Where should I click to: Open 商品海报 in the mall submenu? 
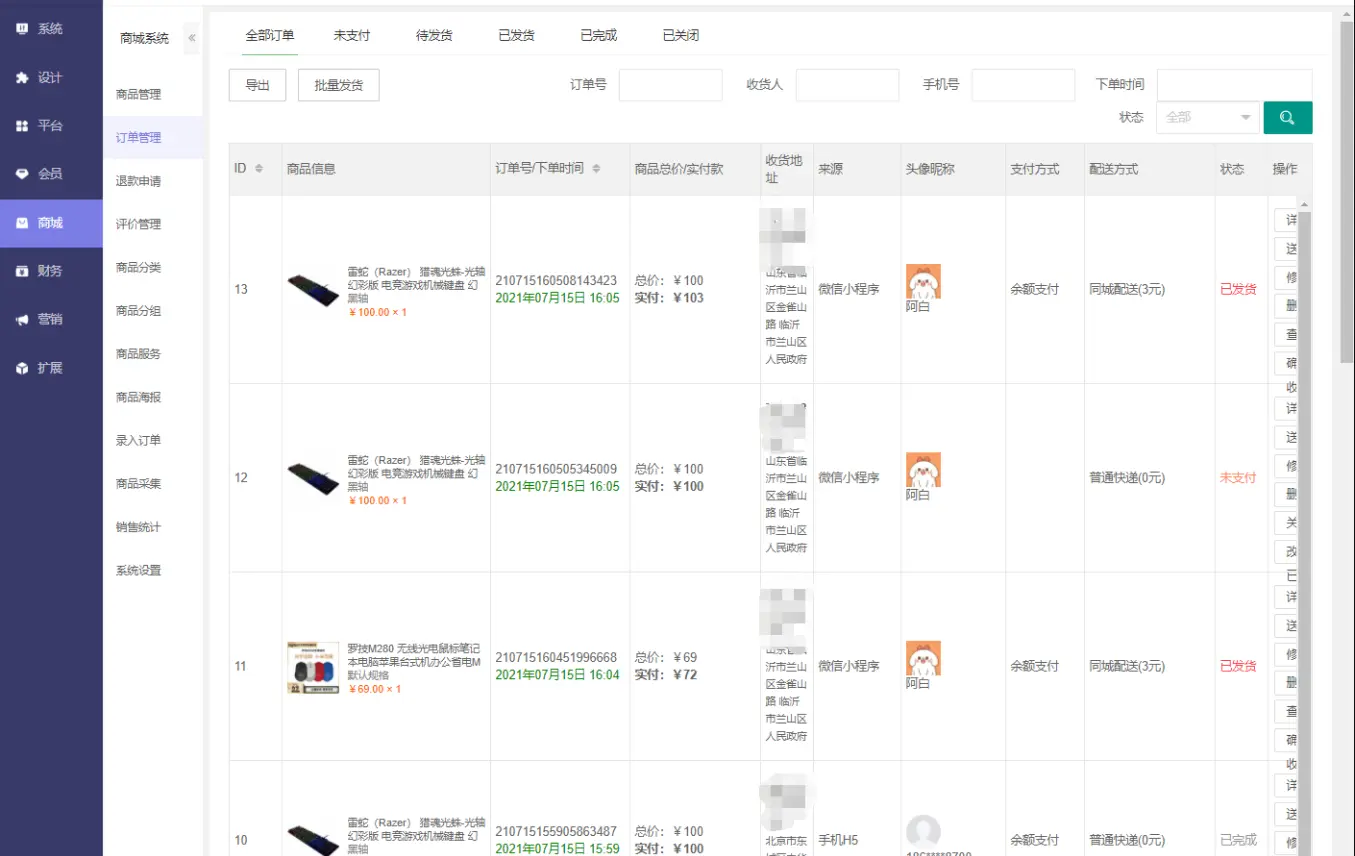coord(138,397)
